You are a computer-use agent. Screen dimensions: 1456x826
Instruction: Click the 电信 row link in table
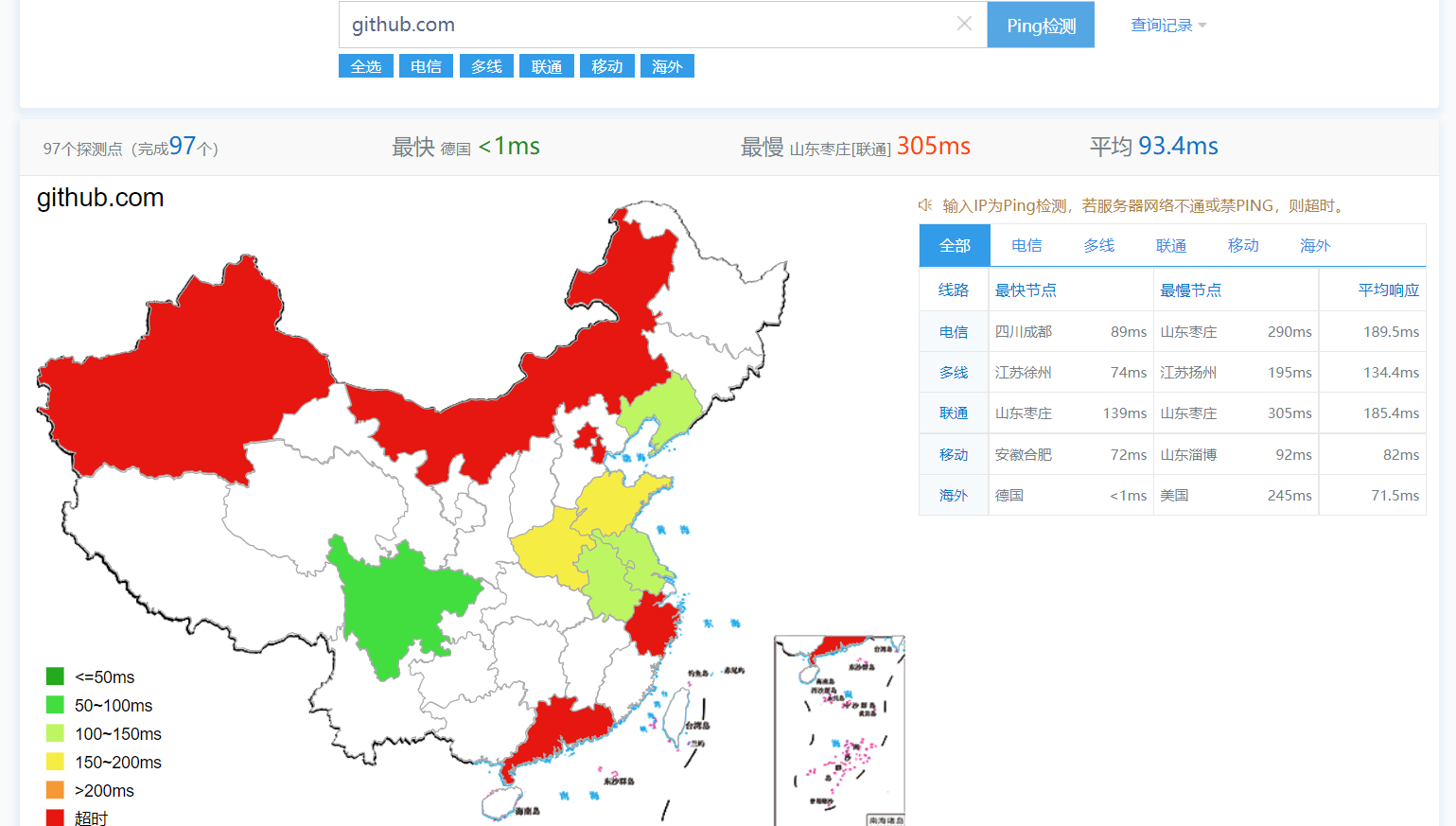click(954, 332)
